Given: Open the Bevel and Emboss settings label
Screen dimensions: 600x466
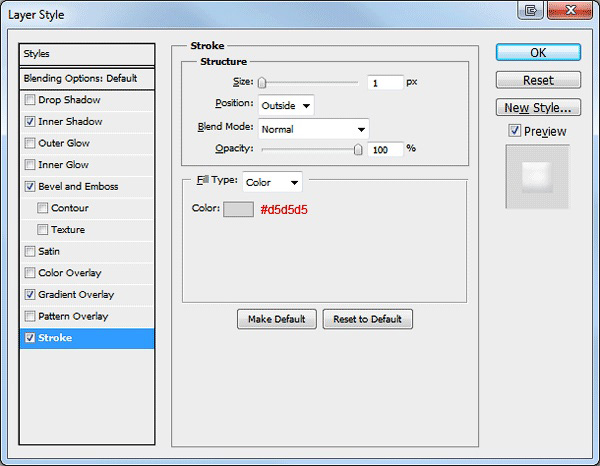Looking at the screenshot, I should click(78, 186).
